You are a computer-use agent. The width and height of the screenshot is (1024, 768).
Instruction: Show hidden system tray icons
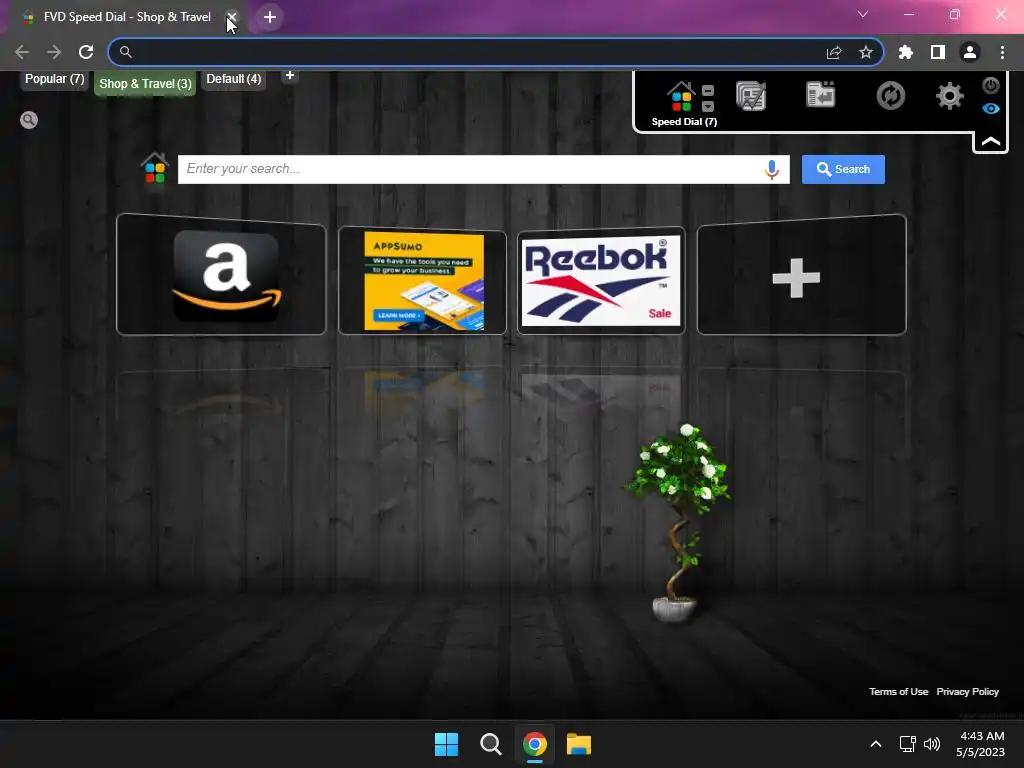coord(876,744)
